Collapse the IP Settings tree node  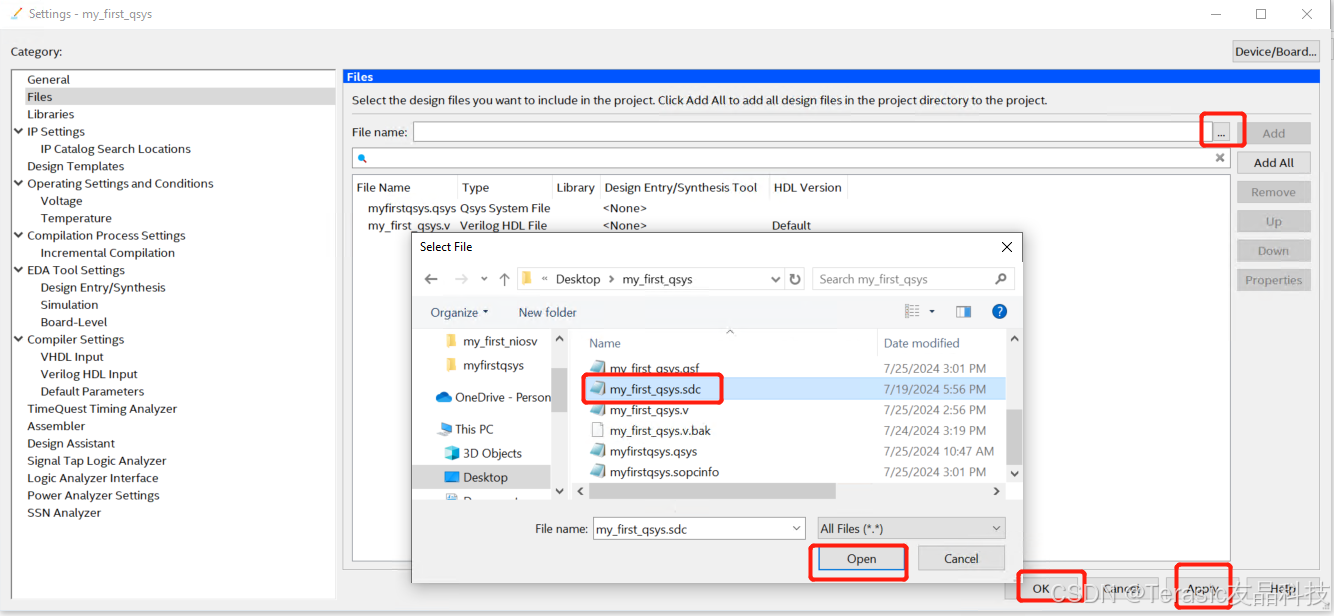tap(18, 131)
